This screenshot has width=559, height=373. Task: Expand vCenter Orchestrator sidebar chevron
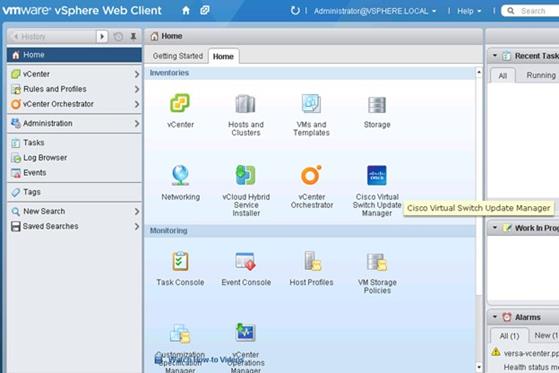pos(137,104)
